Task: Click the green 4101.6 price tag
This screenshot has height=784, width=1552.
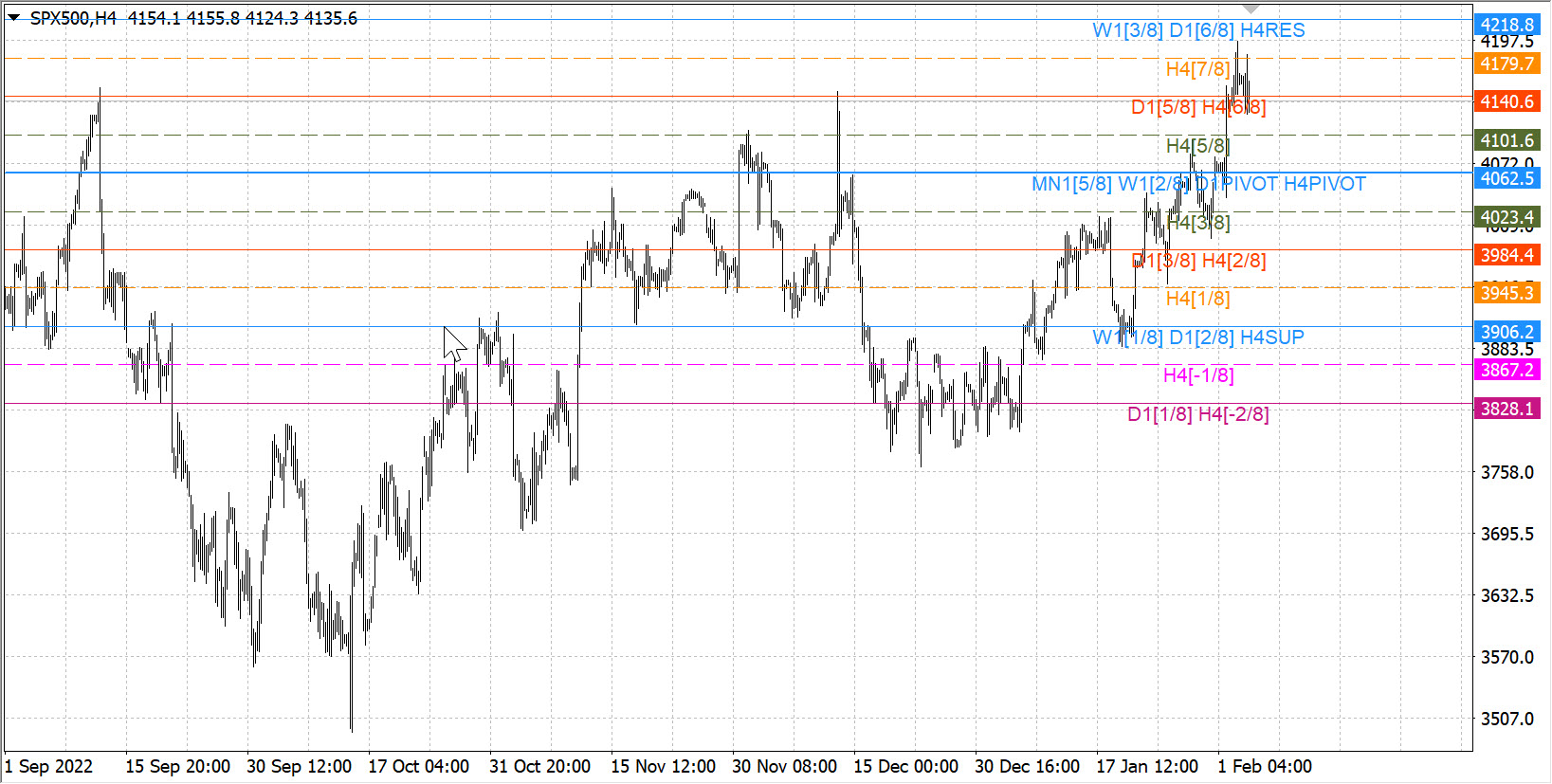Action: tap(1506, 140)
